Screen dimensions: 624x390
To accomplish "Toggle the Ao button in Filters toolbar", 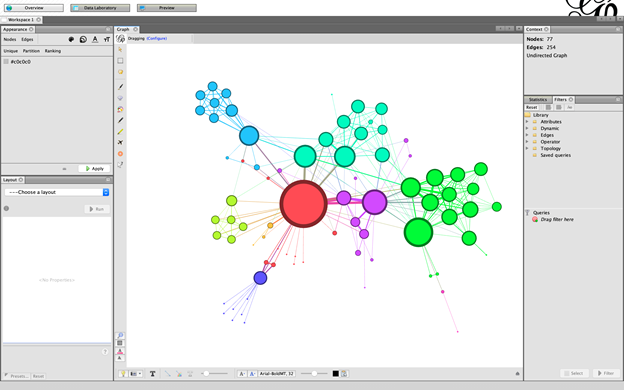I will (569, 107).
